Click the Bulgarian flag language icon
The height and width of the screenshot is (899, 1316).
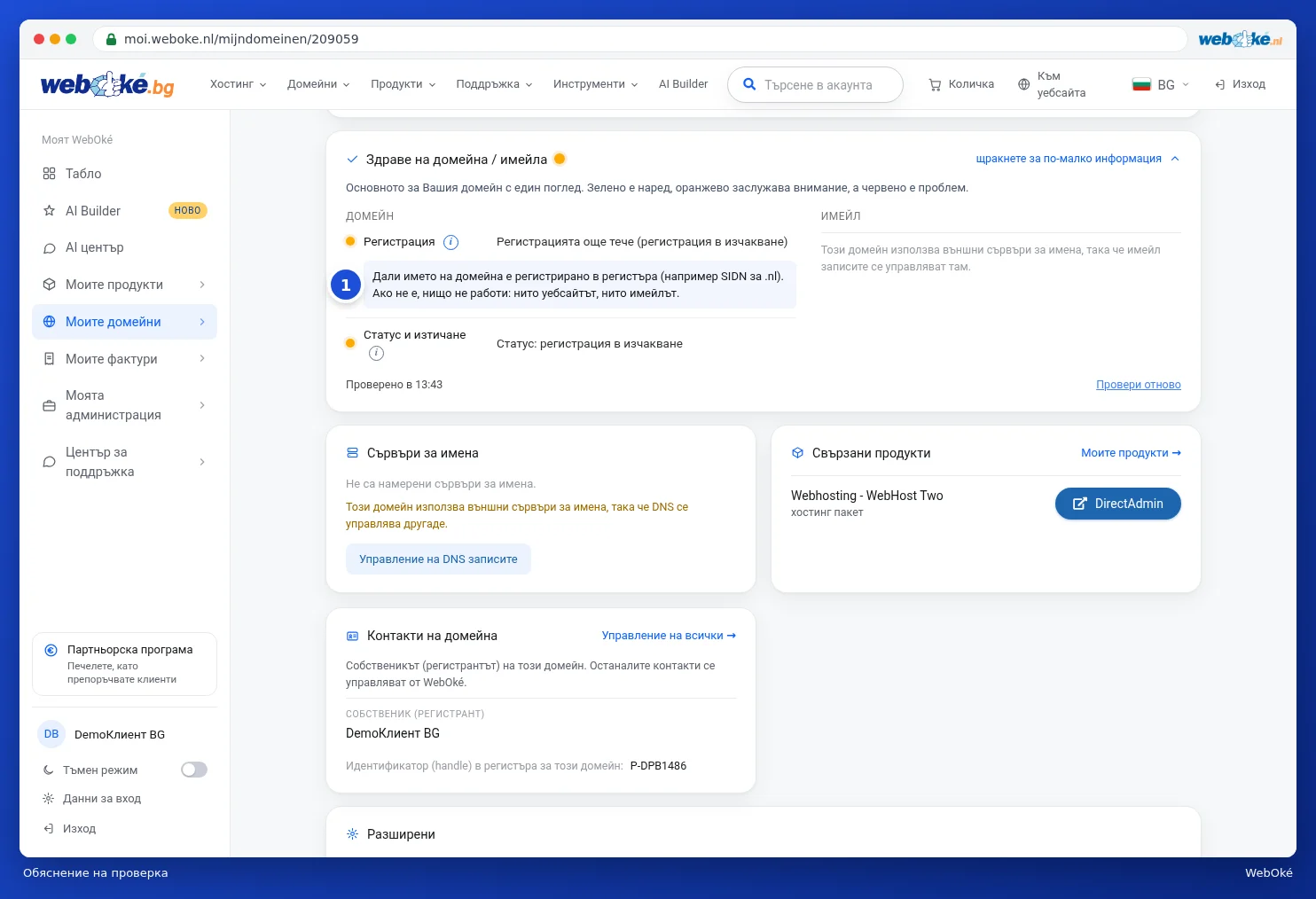[x=1141, y=84]
